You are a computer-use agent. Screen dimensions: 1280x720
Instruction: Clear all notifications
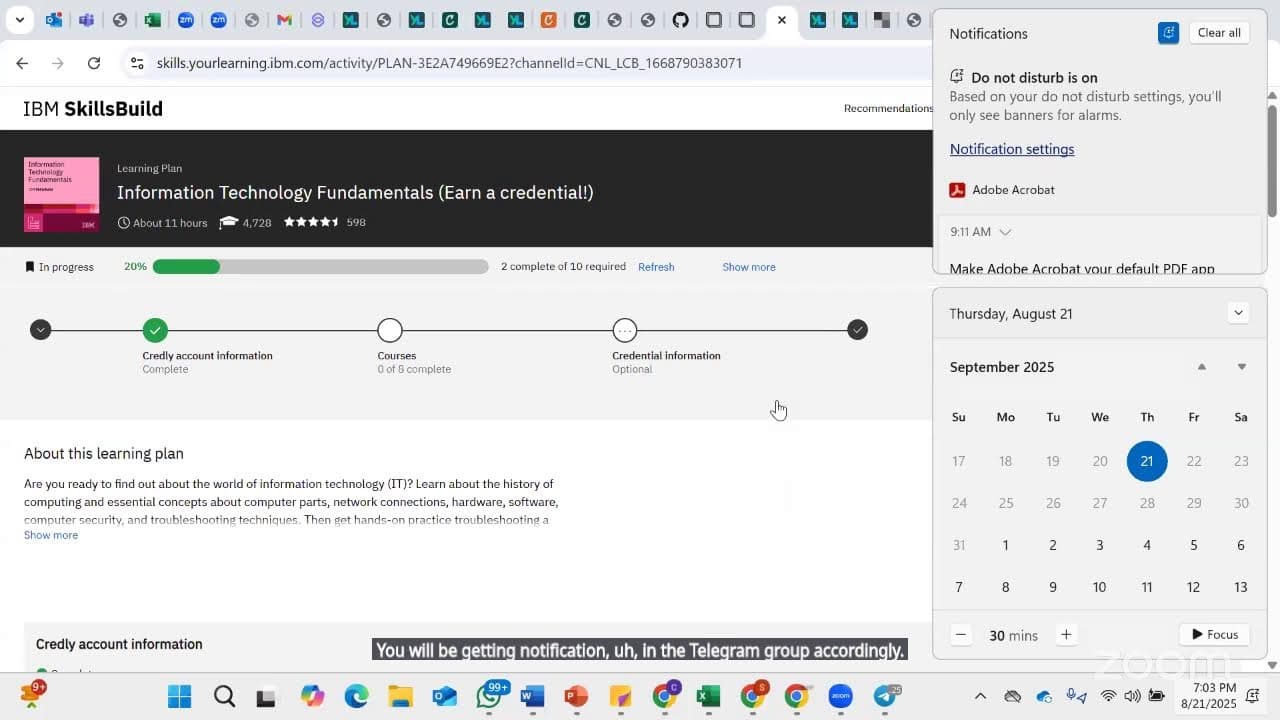point(1219,33)
